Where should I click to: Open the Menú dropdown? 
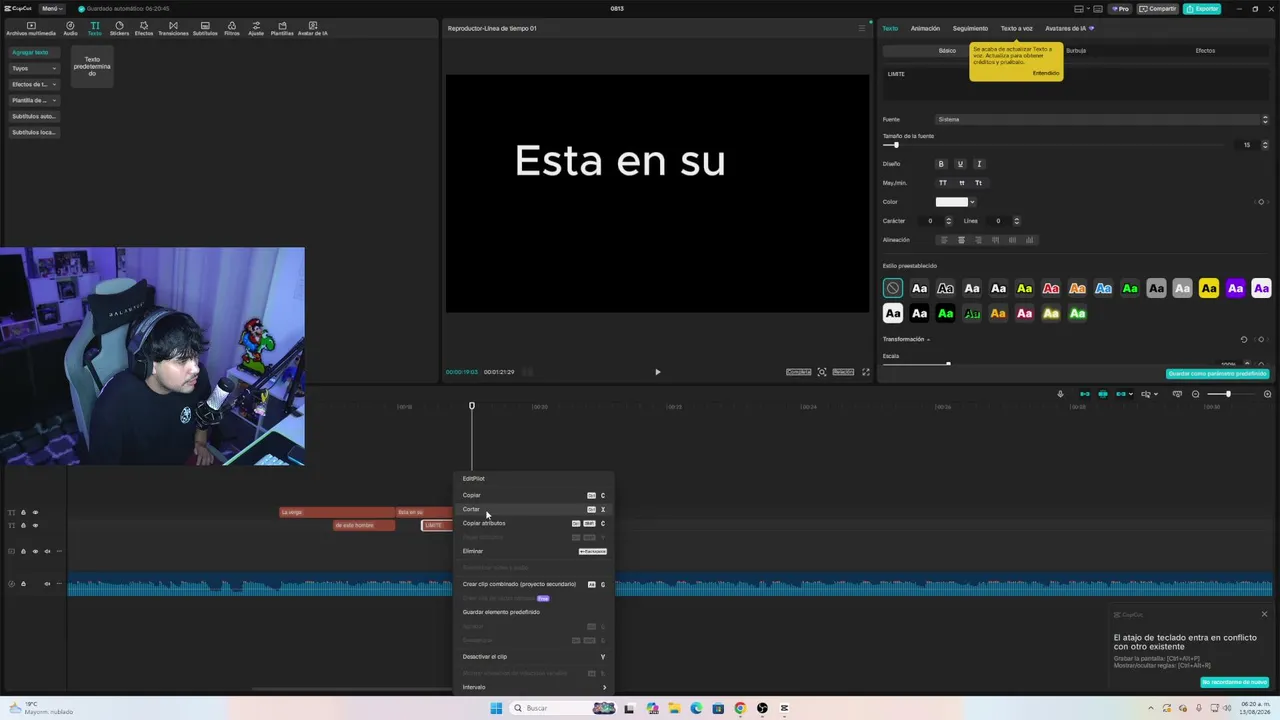point(50,9)
